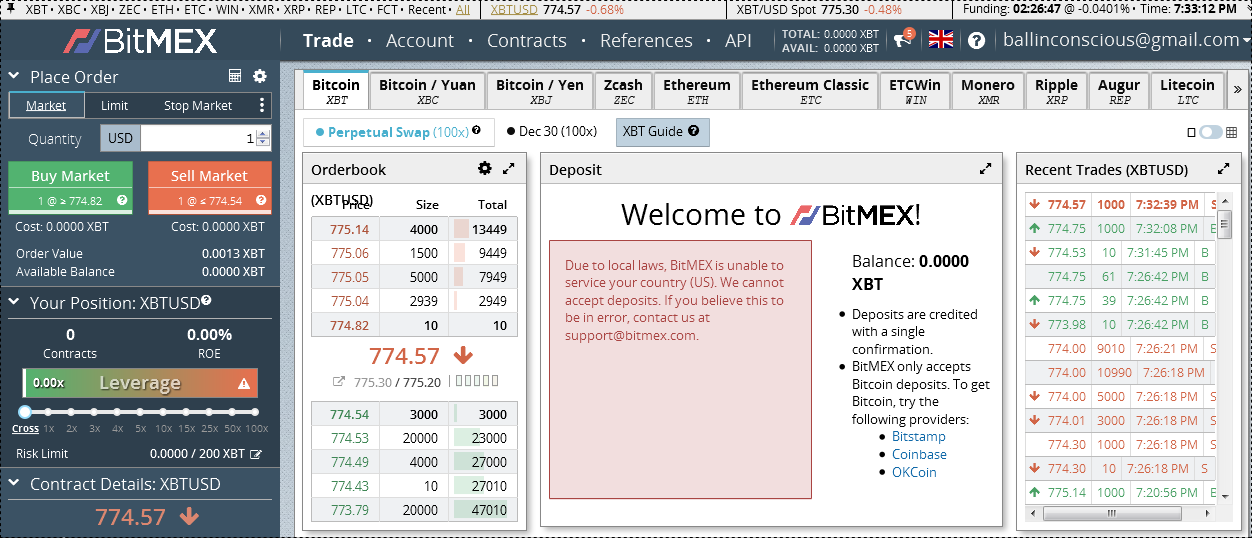Change language via UK flag icon
The width and height of the screenshot is (1252, 538).
tap(941, 40)
